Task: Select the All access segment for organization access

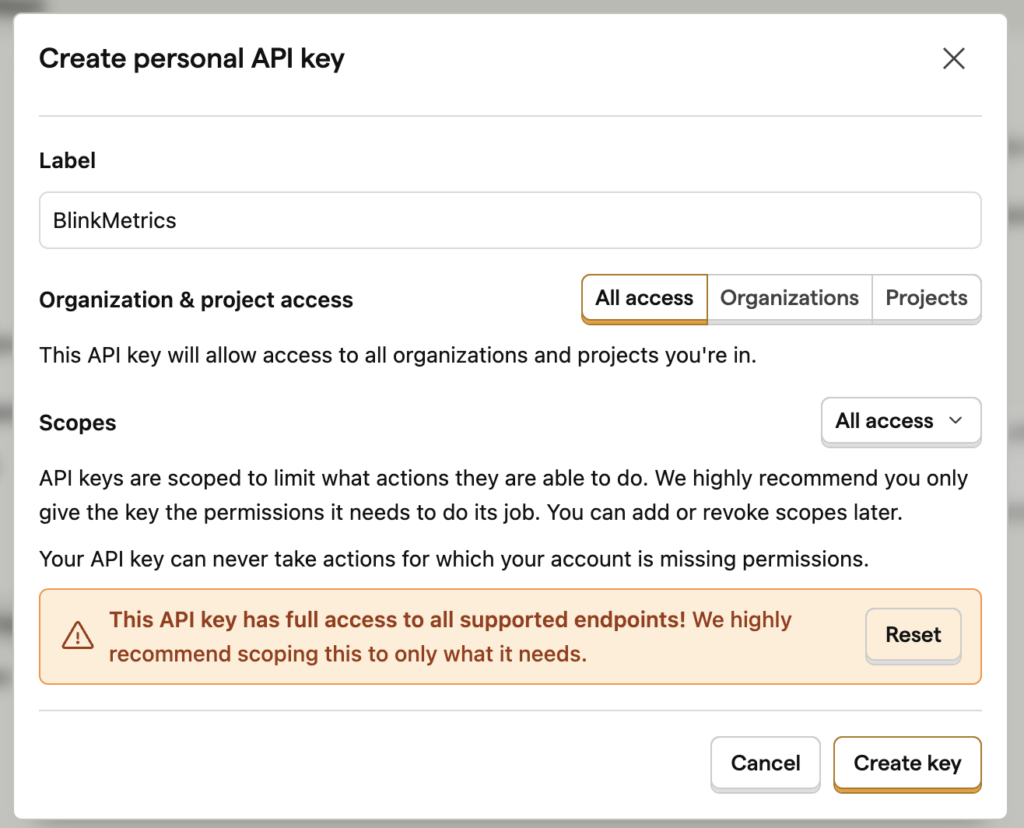Action: 644,298
